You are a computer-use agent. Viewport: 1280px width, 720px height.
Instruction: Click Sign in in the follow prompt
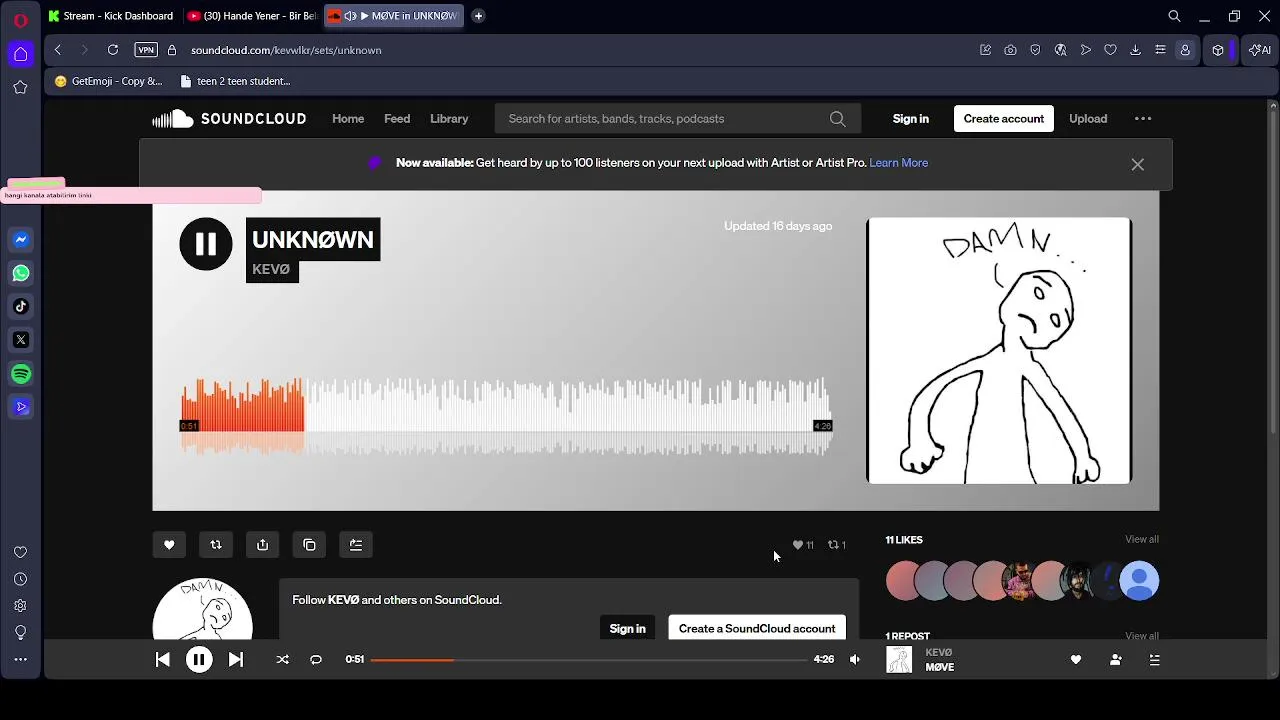628,628
